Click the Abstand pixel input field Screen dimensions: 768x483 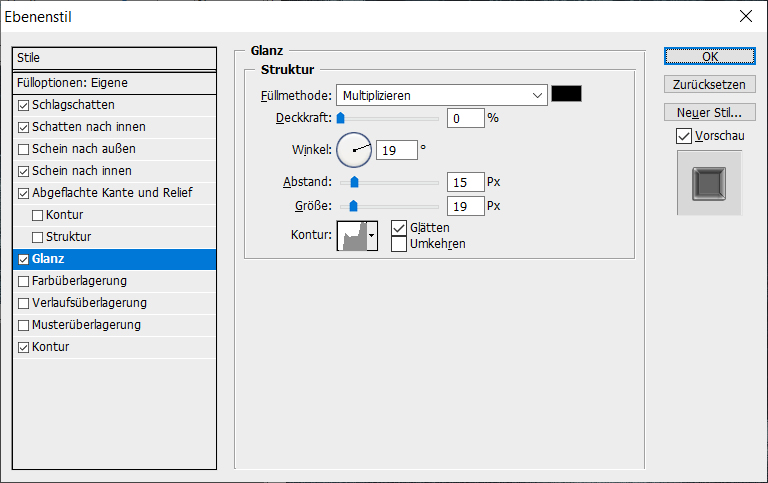[x=465, y=183]
